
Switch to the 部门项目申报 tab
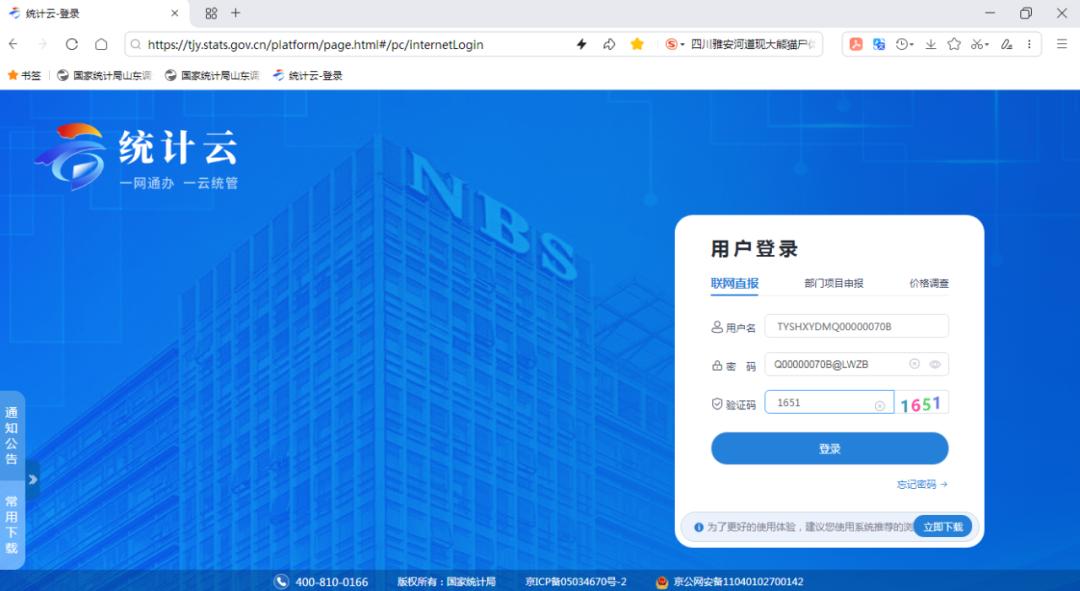point(833,283)
